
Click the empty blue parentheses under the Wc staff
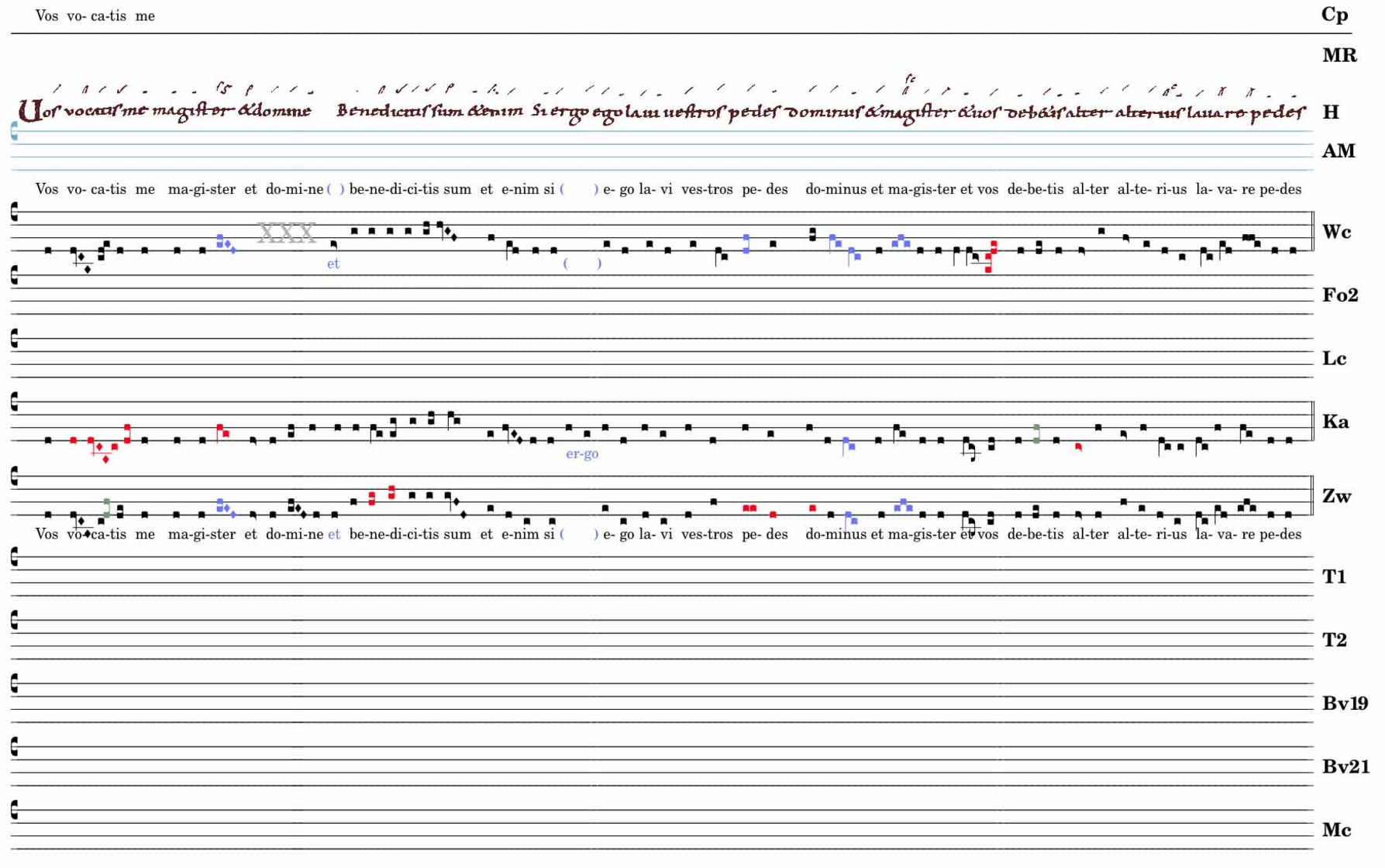pos(581,264)
